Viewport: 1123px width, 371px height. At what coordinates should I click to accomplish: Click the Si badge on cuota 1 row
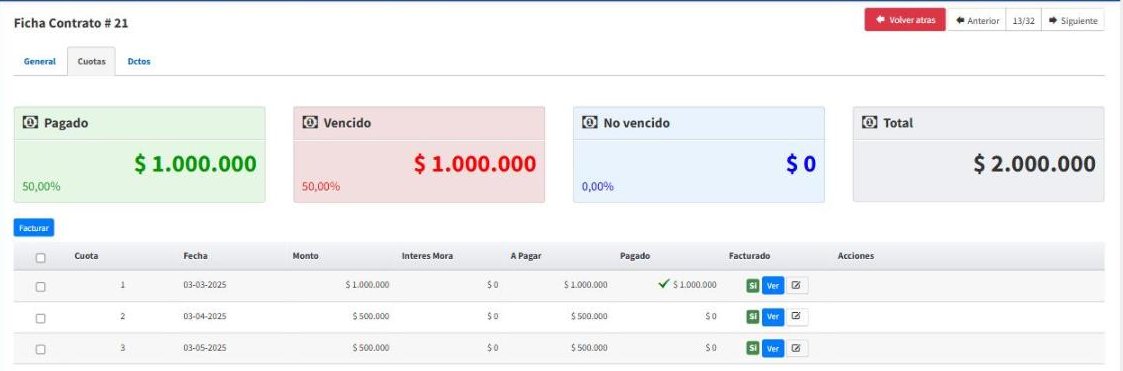pos(752,285)
